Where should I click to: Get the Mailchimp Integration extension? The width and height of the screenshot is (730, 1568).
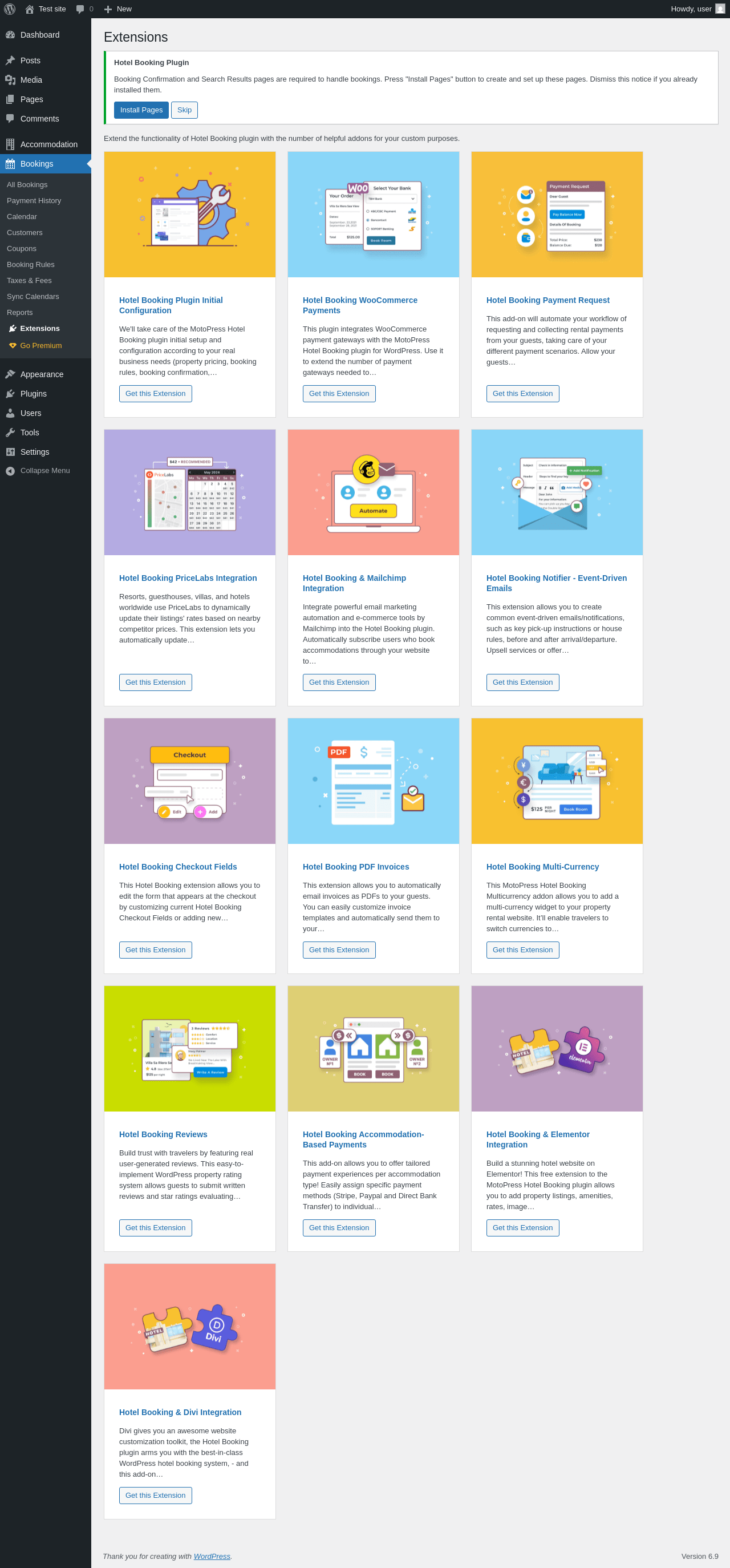(339, 682)
